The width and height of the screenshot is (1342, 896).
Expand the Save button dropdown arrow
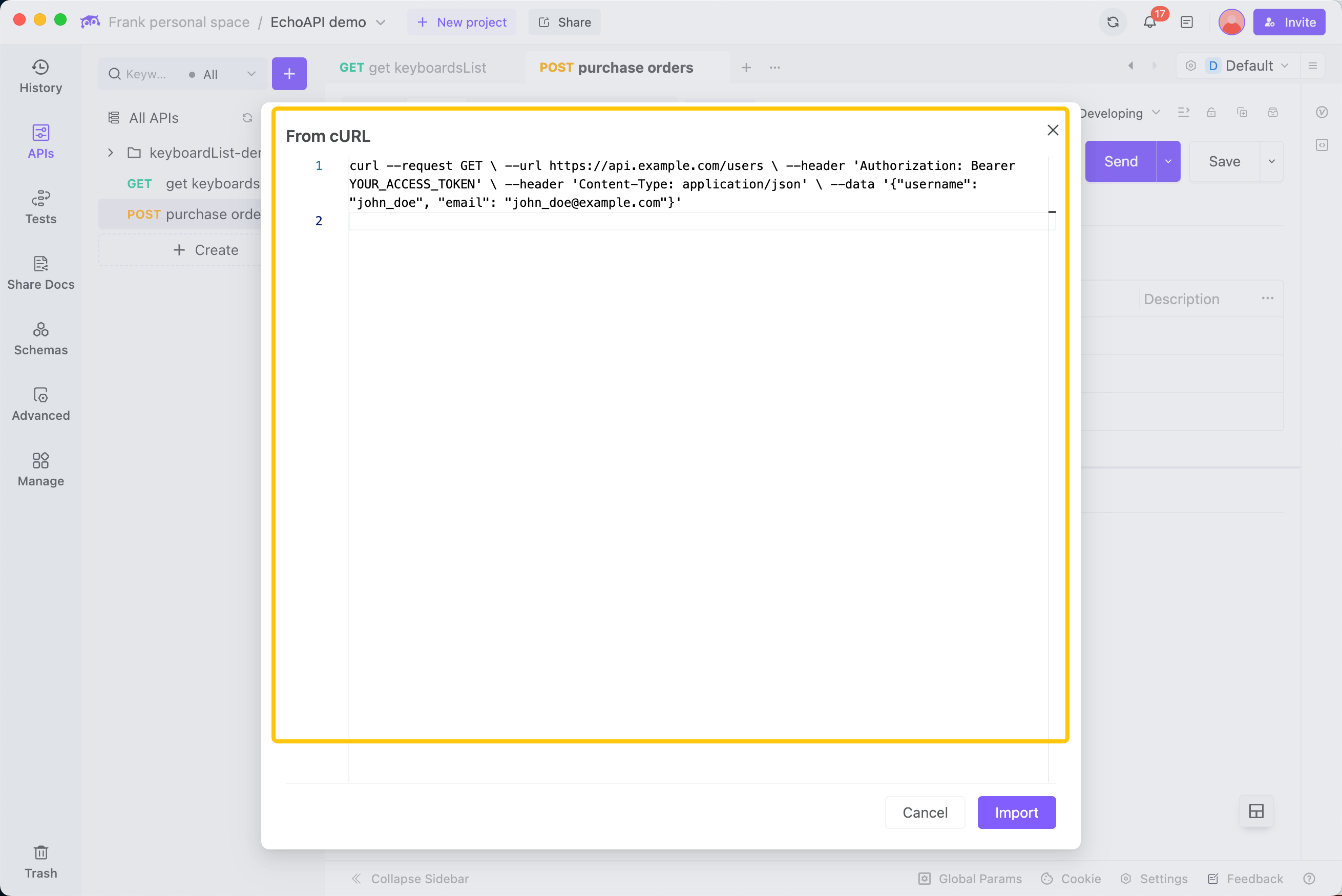point(1271,161)
